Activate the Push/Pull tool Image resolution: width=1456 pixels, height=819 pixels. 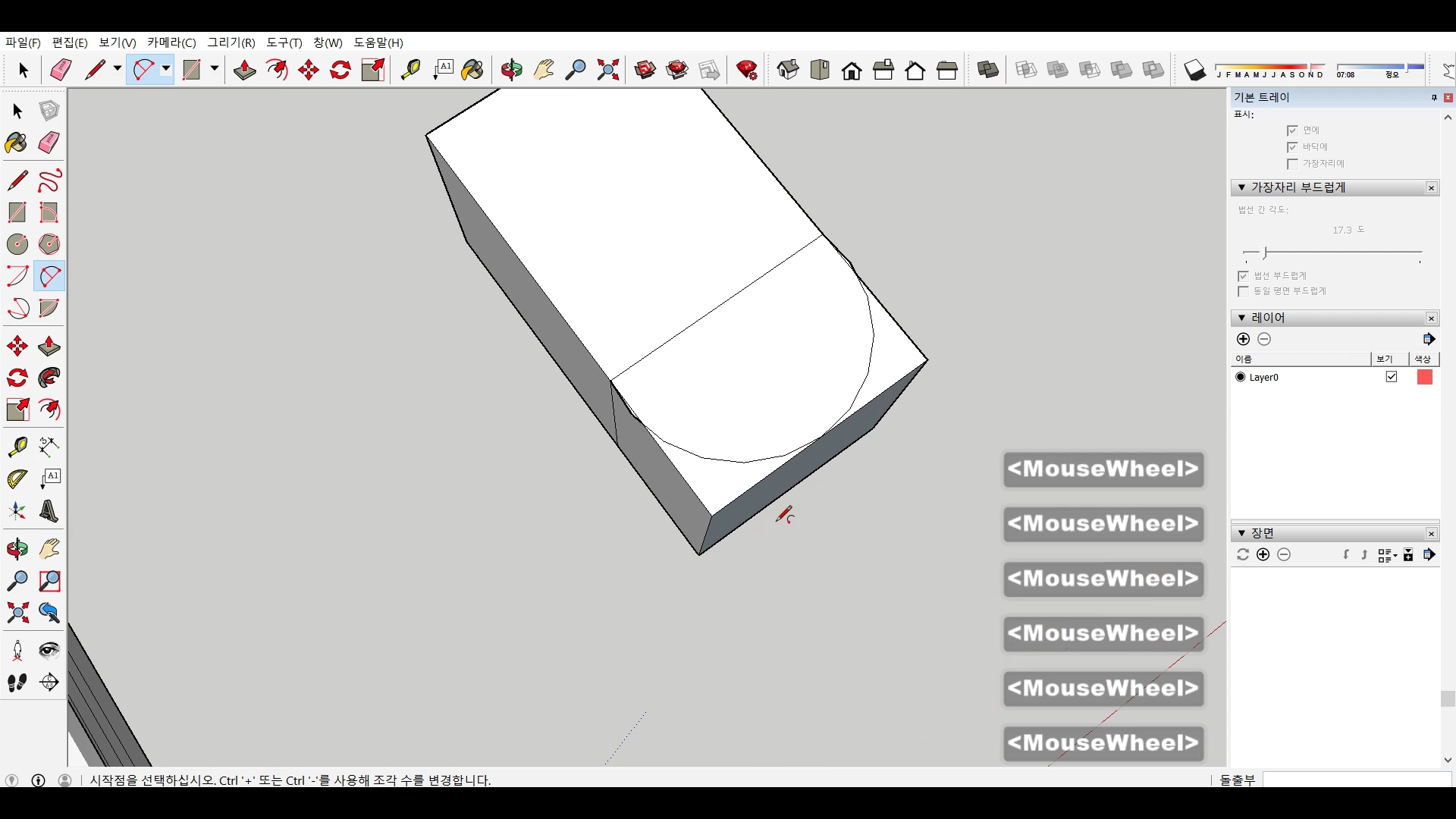pos(49,347)
